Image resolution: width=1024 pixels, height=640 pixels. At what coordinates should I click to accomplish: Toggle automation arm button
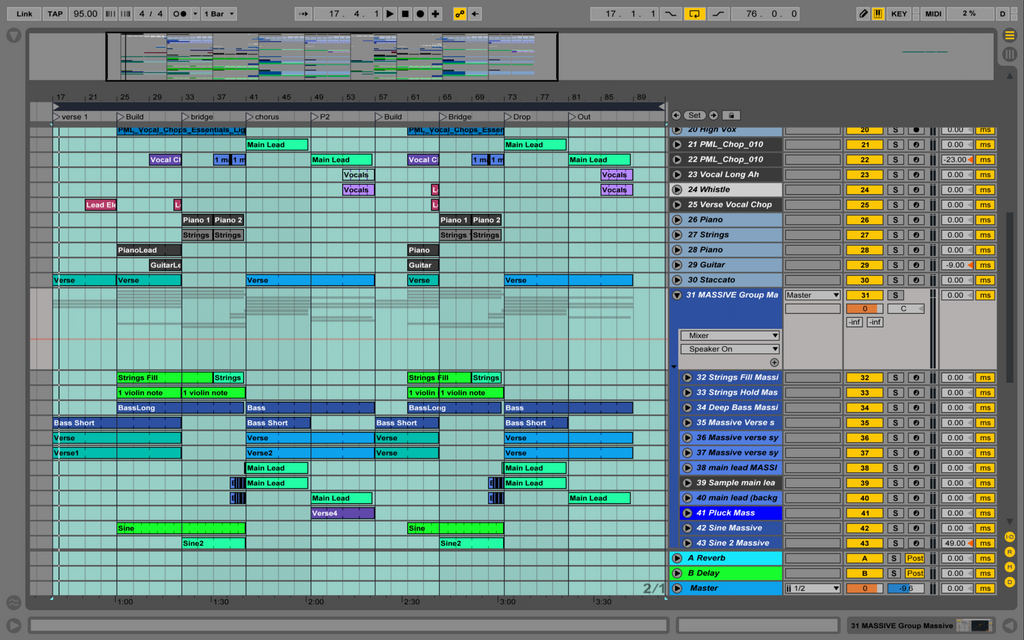coord(459,14)
